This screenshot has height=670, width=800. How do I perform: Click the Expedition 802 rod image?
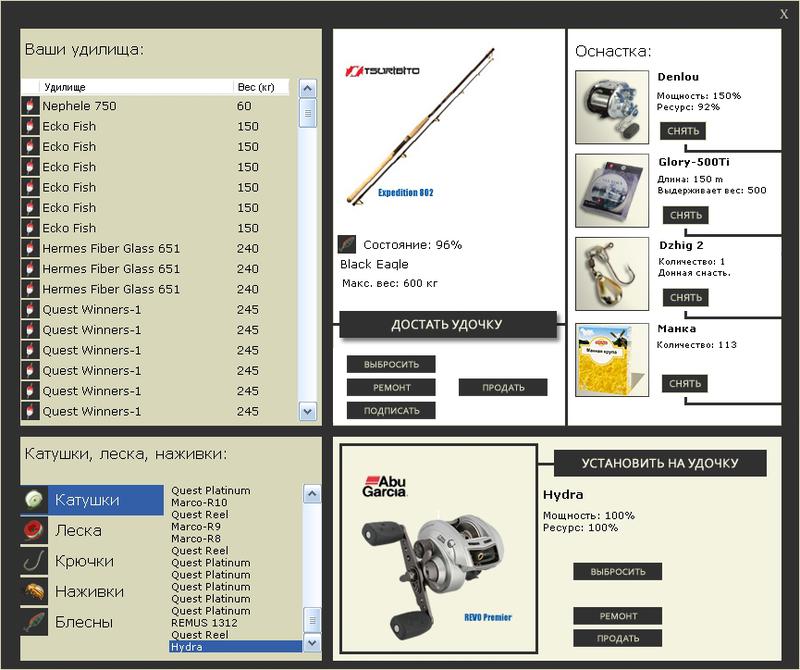pos(420,126)
